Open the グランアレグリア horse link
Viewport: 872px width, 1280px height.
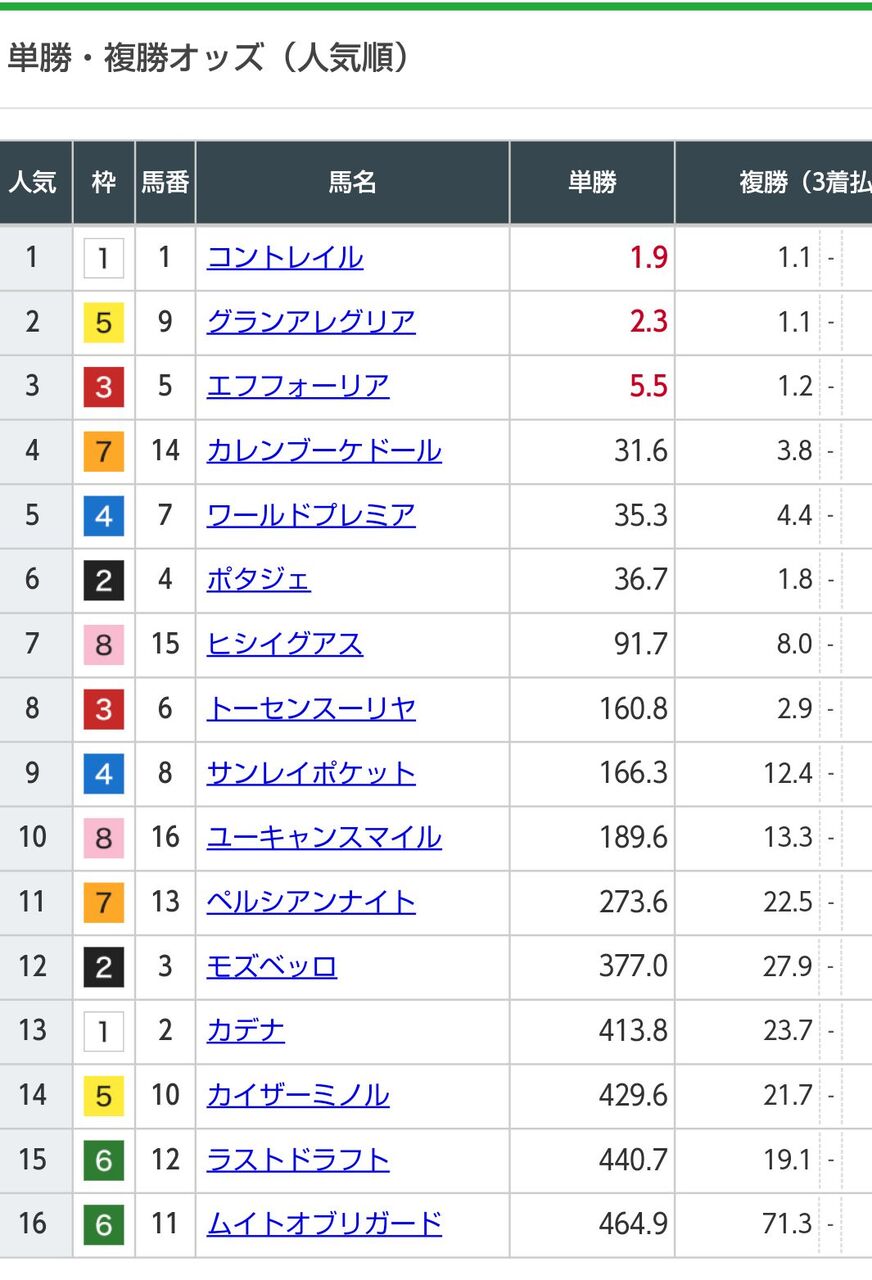(311, 322)
